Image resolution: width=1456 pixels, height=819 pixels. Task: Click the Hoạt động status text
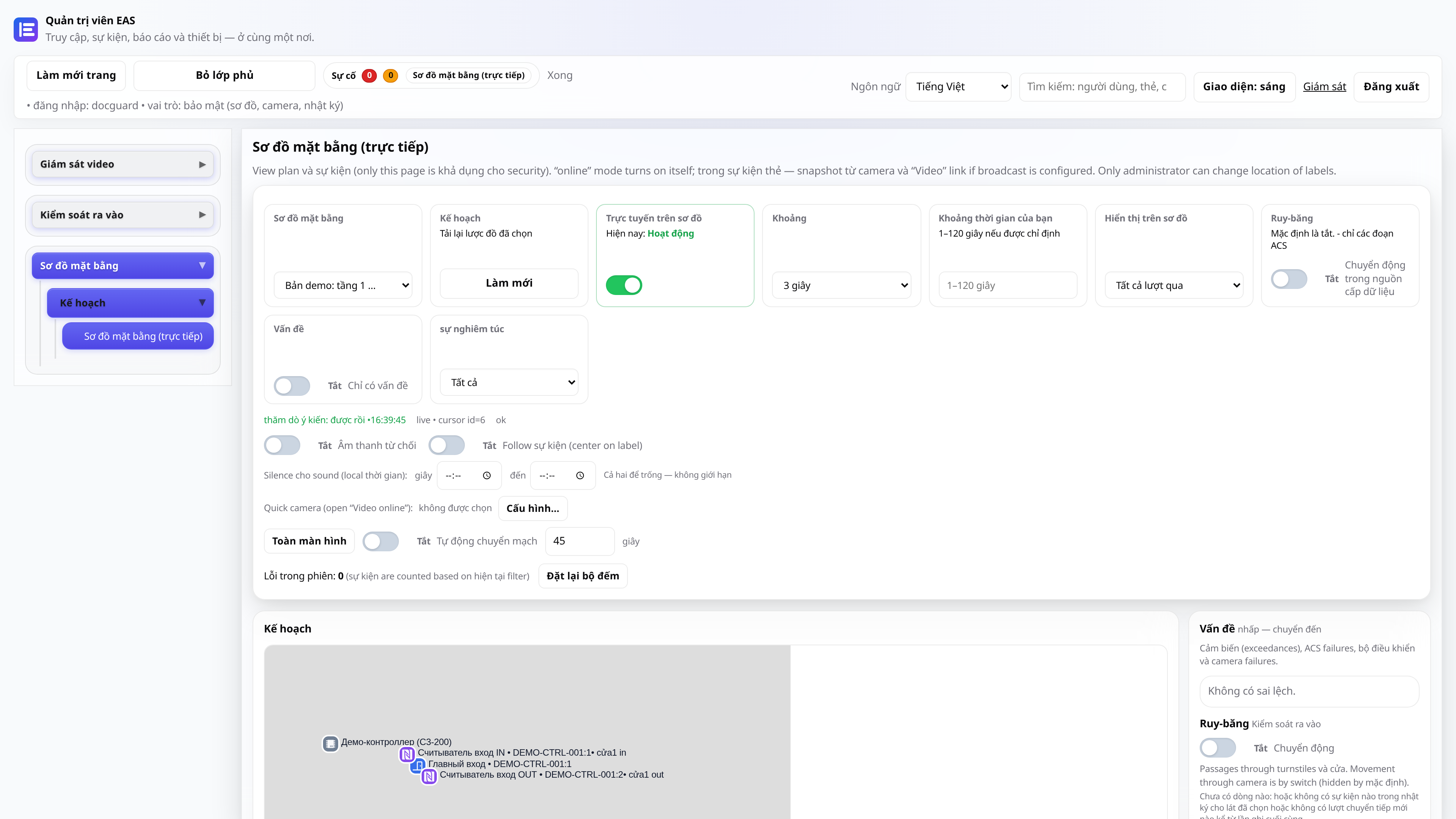(670, 234)
